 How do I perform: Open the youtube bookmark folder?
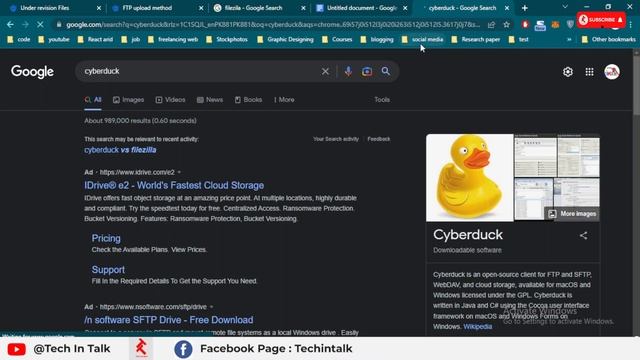tap(54, 40)
